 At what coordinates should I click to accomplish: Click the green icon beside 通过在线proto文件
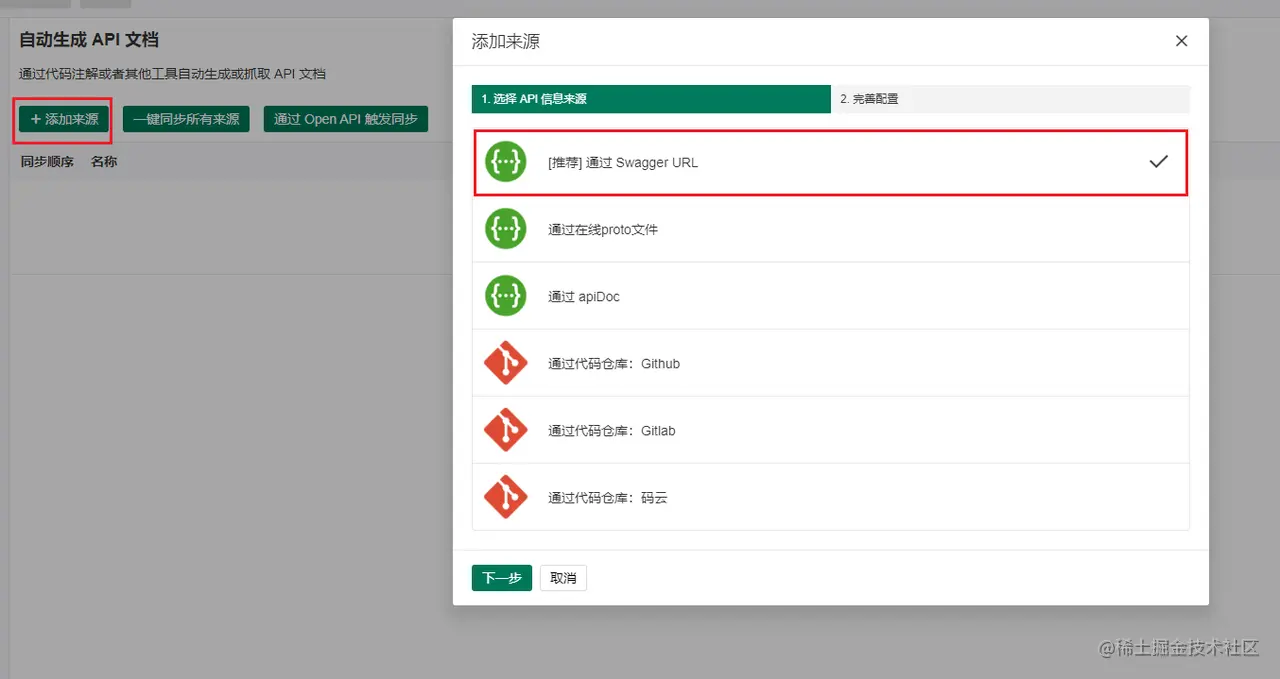(x=505, y=228)
